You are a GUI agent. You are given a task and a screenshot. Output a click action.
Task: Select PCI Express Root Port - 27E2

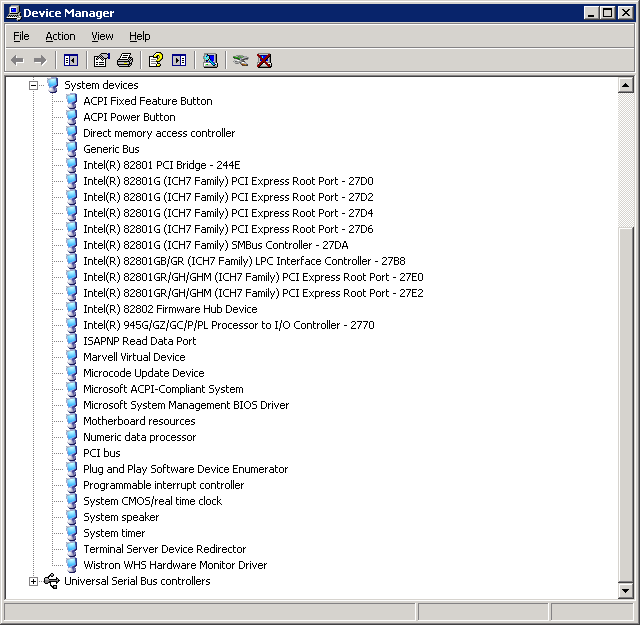tap(253, 293)
